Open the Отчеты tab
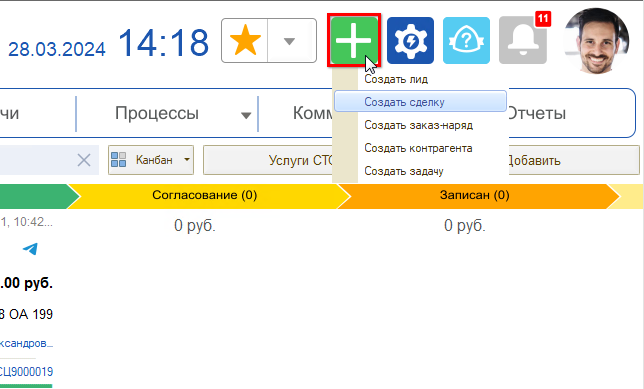The width and height of the screenshot is (644, 389). [536, 113]
